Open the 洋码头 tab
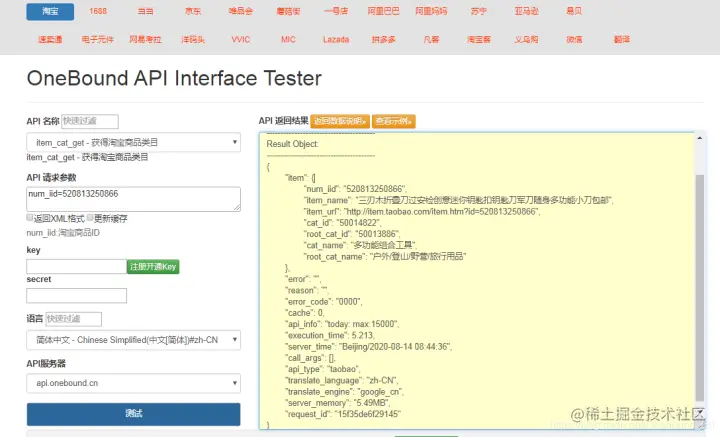This screenshot has width=720, height=437. [193, 39]
